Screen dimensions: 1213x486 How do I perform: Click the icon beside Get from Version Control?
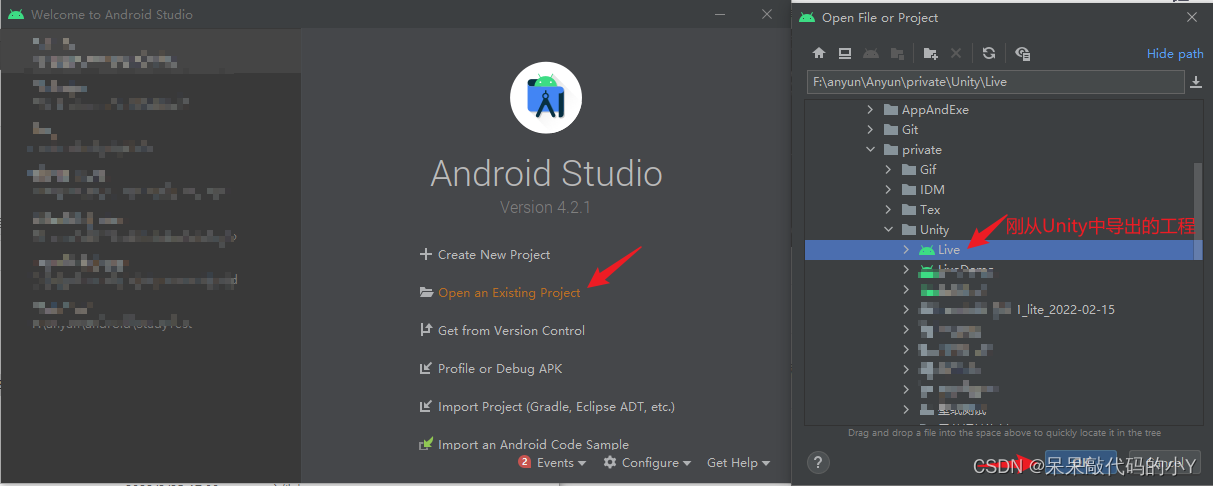(x=426, y=330)
